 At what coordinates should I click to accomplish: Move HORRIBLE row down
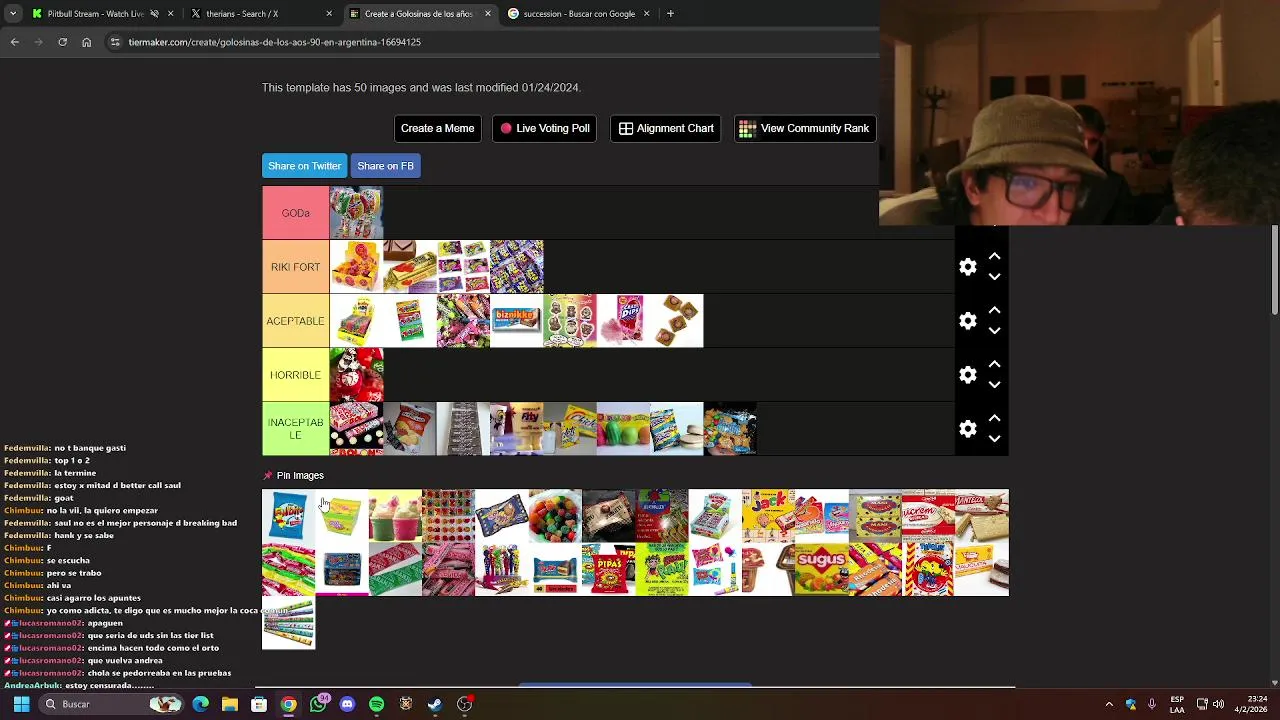(x=995, y=385)
